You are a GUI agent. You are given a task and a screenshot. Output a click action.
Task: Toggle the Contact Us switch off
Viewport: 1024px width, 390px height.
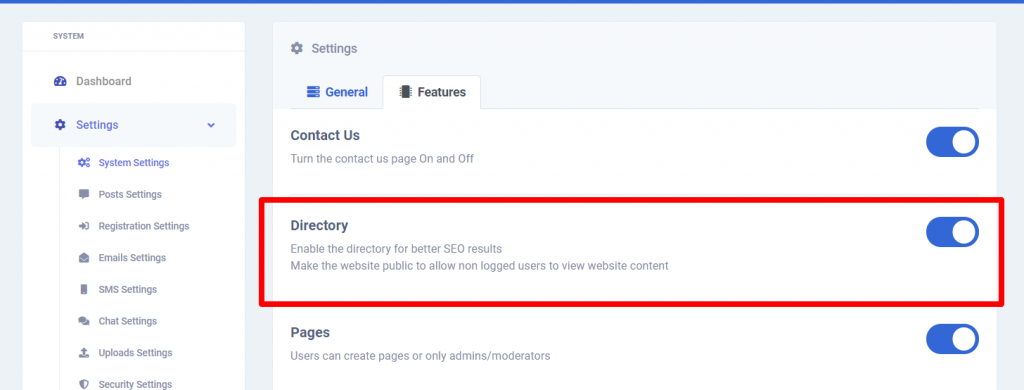[952, 142]
